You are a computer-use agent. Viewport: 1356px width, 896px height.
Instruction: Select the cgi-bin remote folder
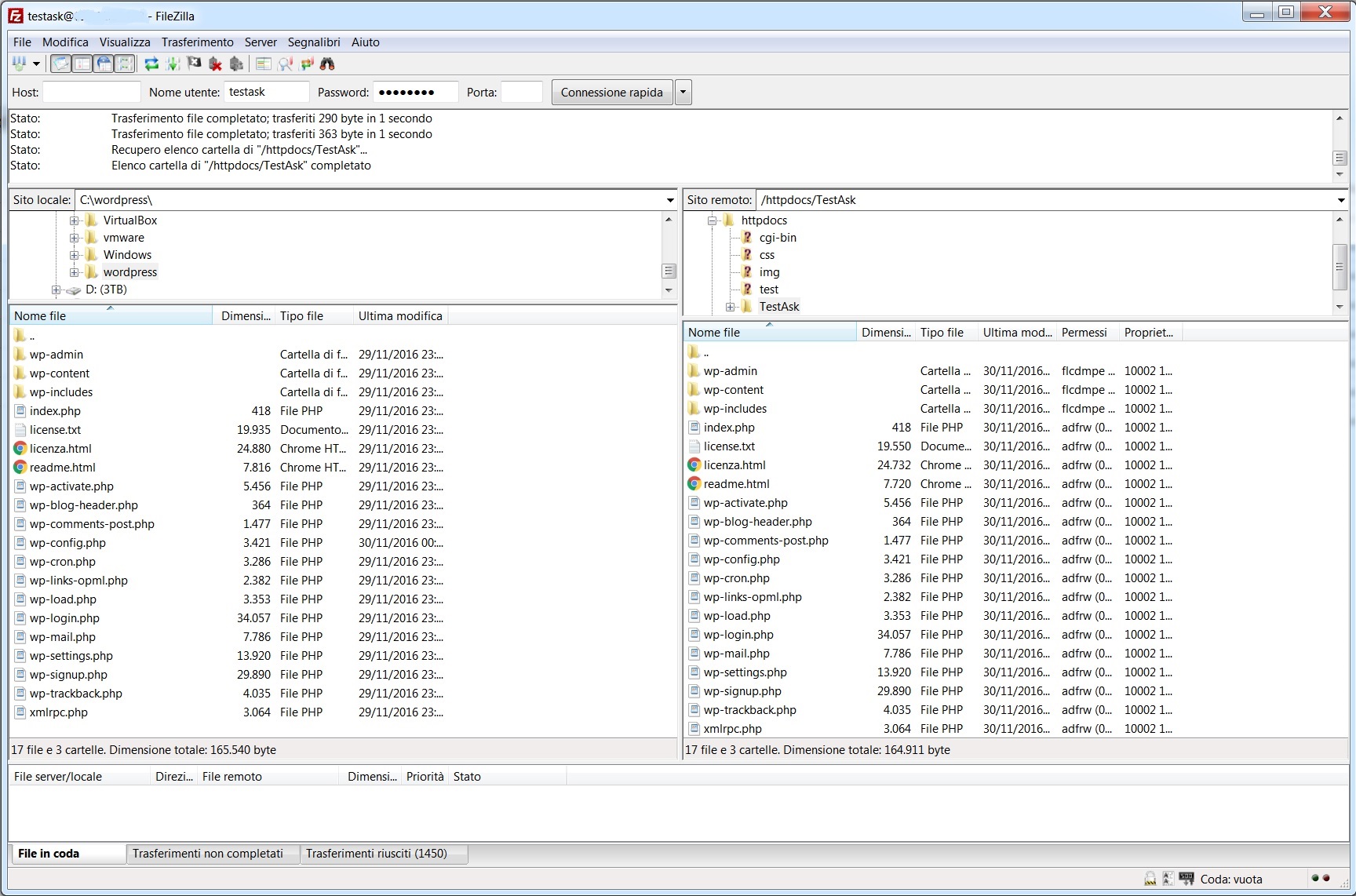coord(778,238)
